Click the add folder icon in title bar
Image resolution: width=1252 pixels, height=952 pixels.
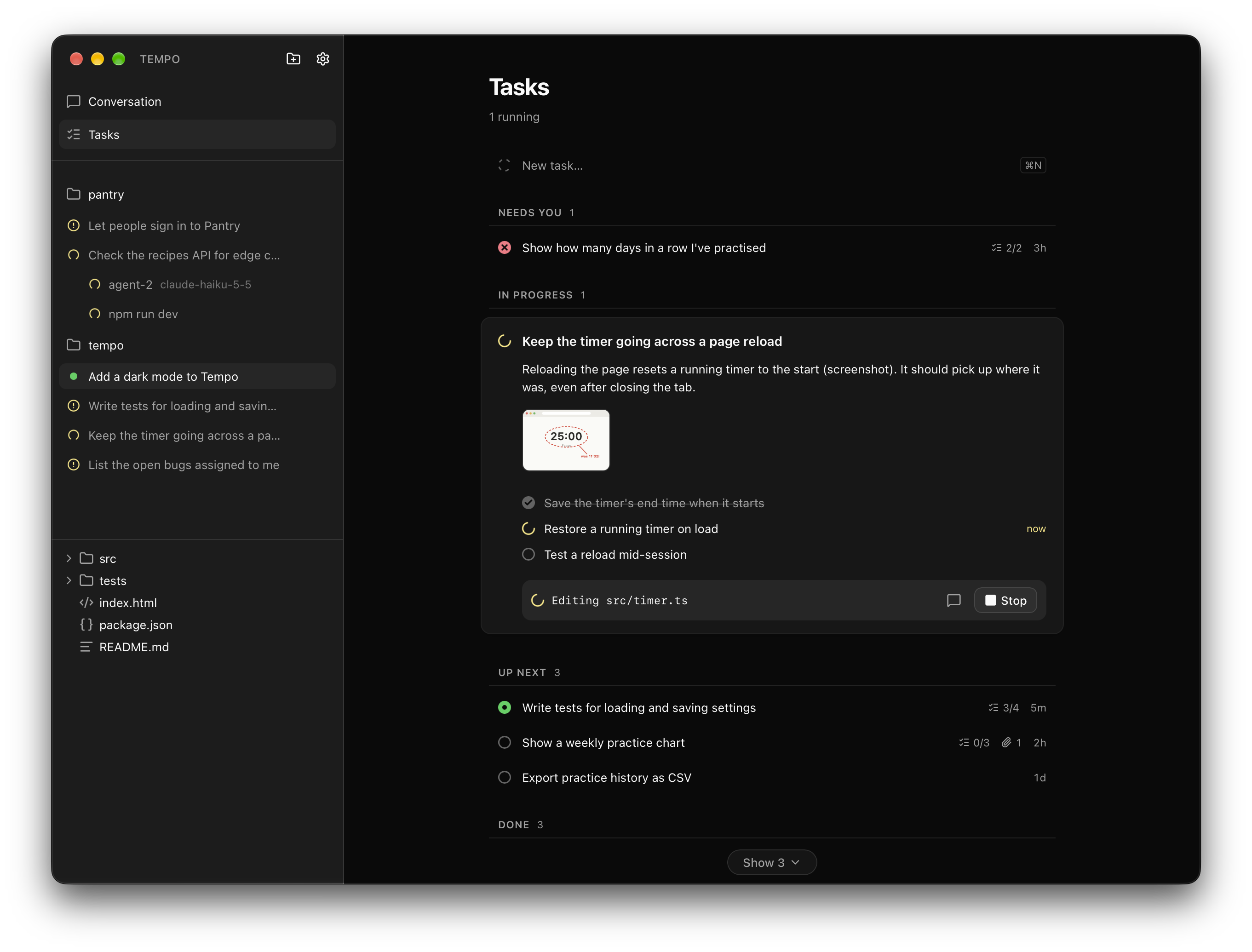pyautogui.click(x=293, y=59)
